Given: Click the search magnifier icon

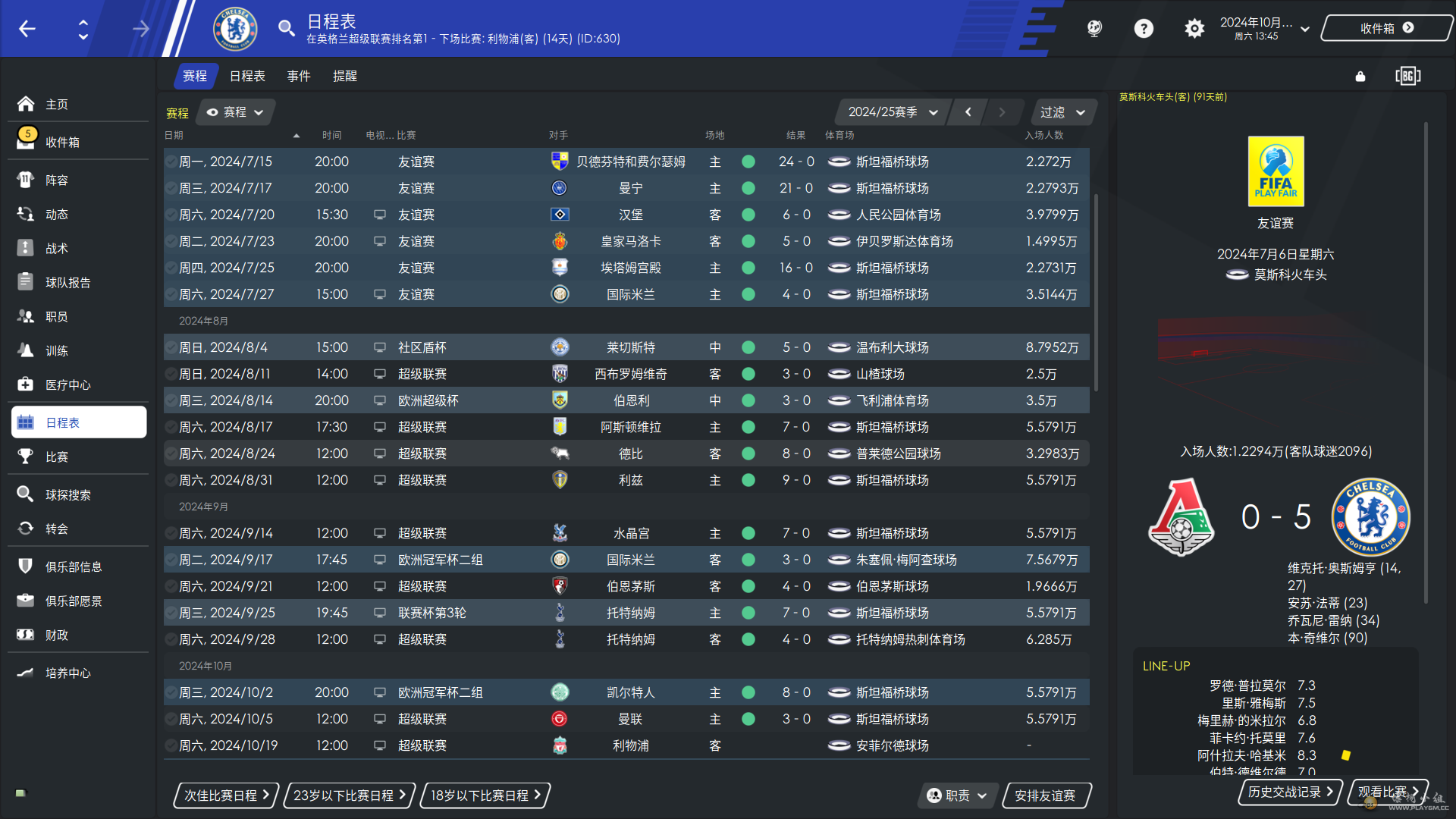Looking at the screenshot, I should pyautogui.click(x=286, y=29).
